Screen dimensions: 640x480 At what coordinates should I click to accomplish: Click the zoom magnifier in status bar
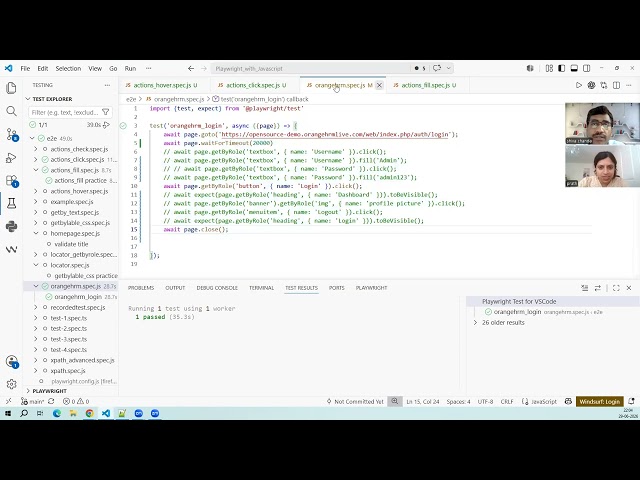395,401
